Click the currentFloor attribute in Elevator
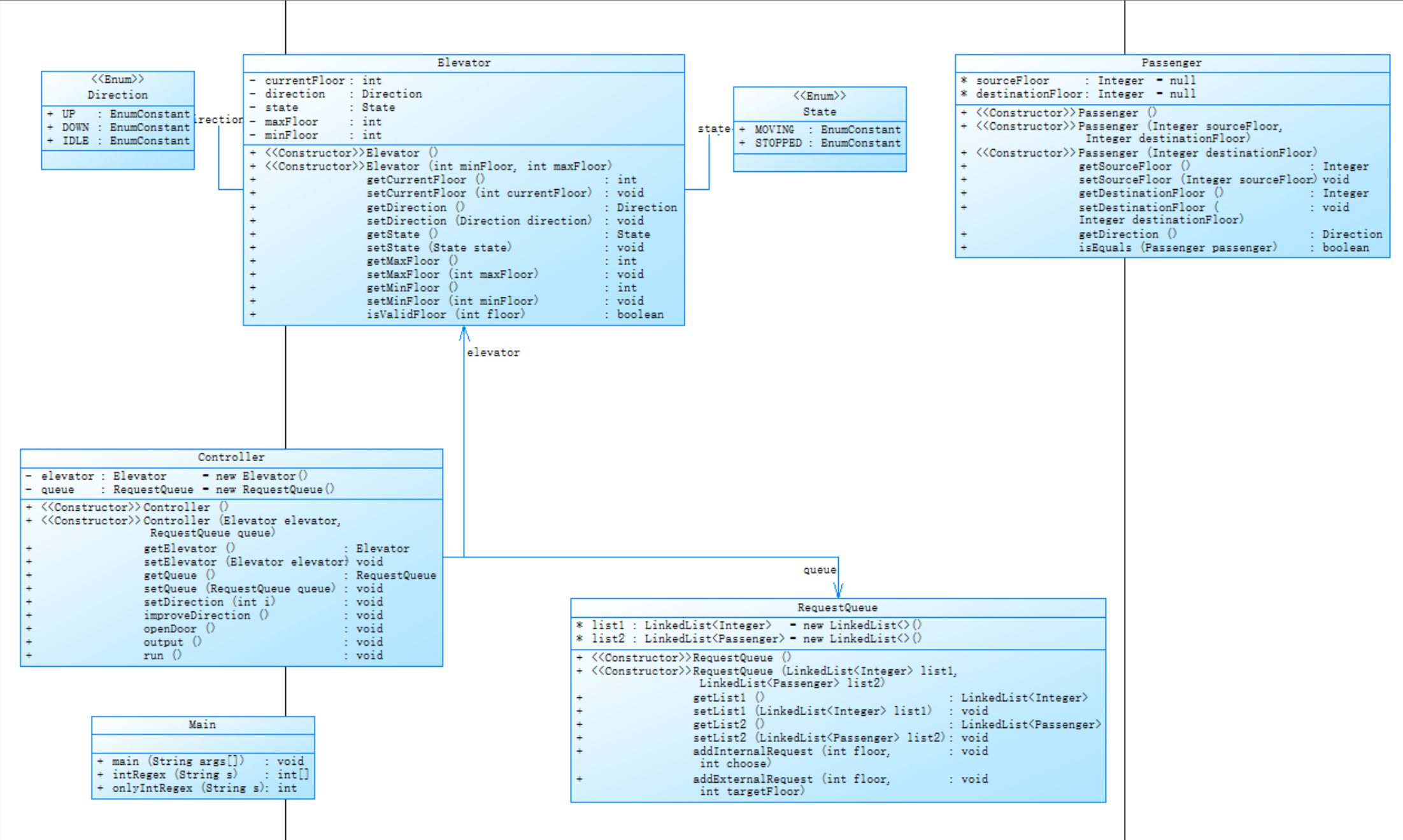1403x840 pixels. (304, 81)
